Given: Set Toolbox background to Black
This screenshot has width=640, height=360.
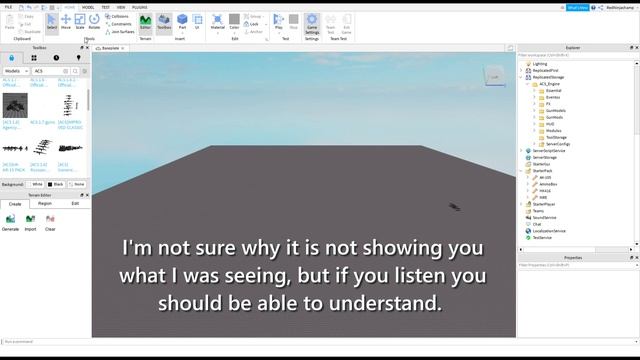Looking at the screenshot, I should click(56, 184).
